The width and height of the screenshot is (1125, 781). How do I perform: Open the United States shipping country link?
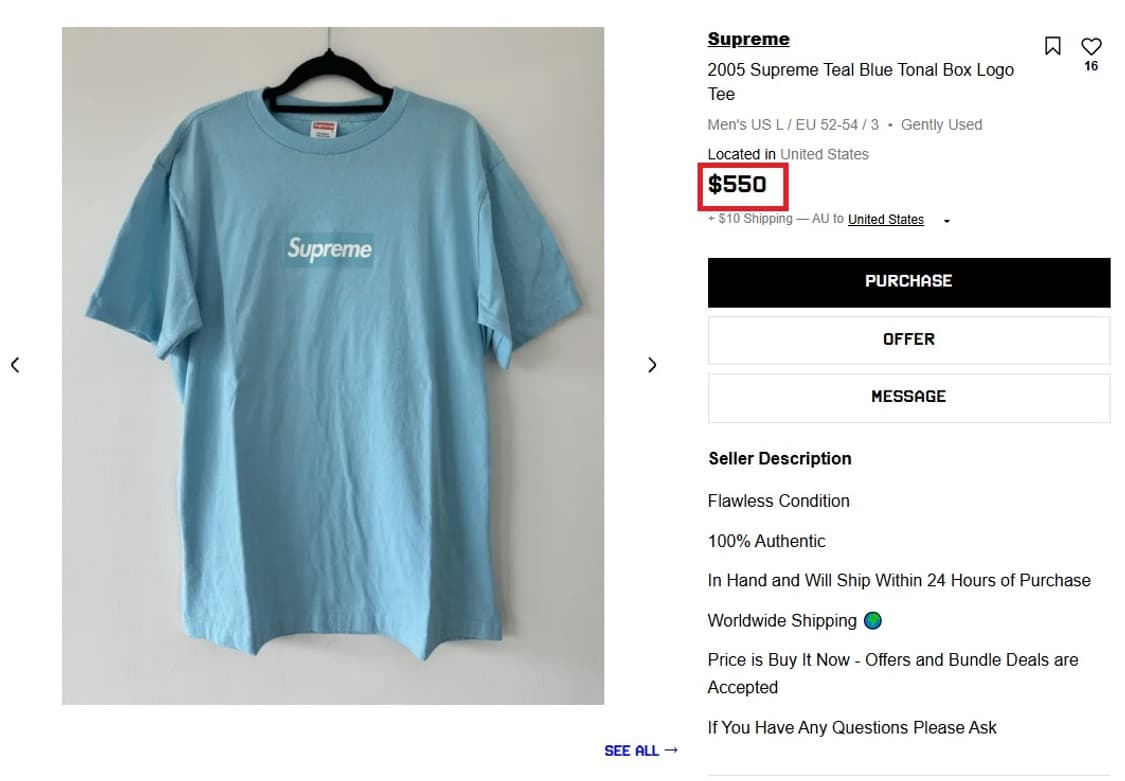885,220
